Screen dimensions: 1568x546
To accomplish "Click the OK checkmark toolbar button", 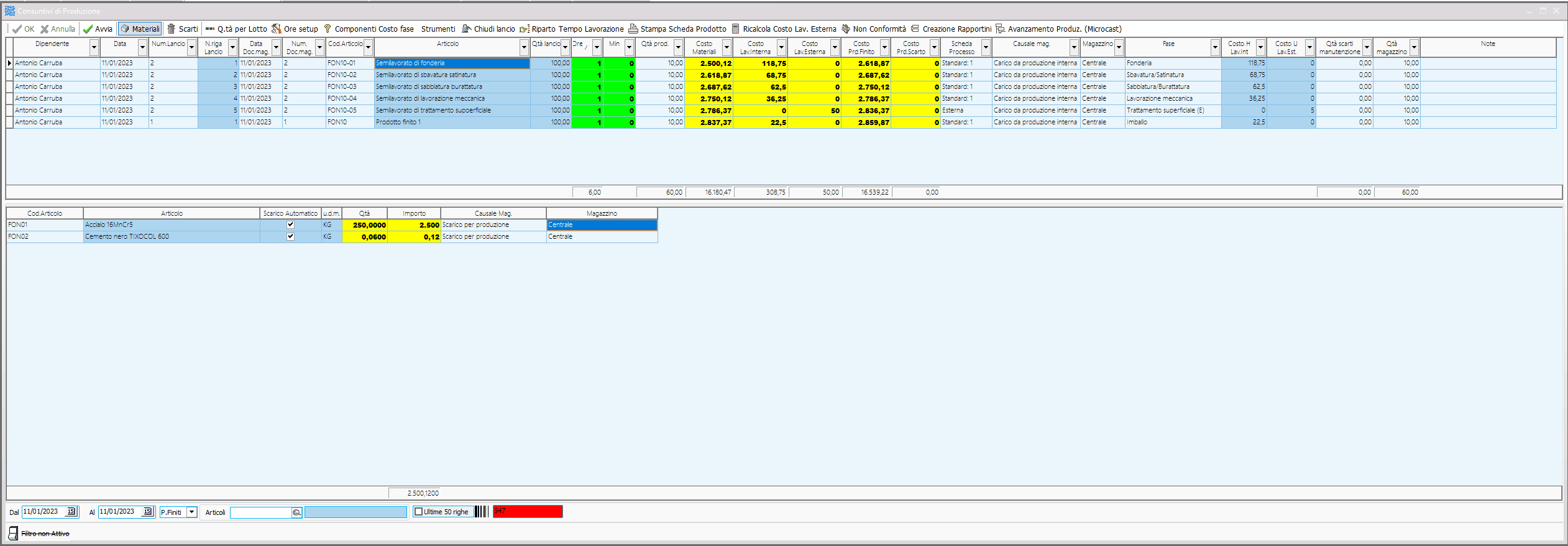I will [x=23, y=29].
